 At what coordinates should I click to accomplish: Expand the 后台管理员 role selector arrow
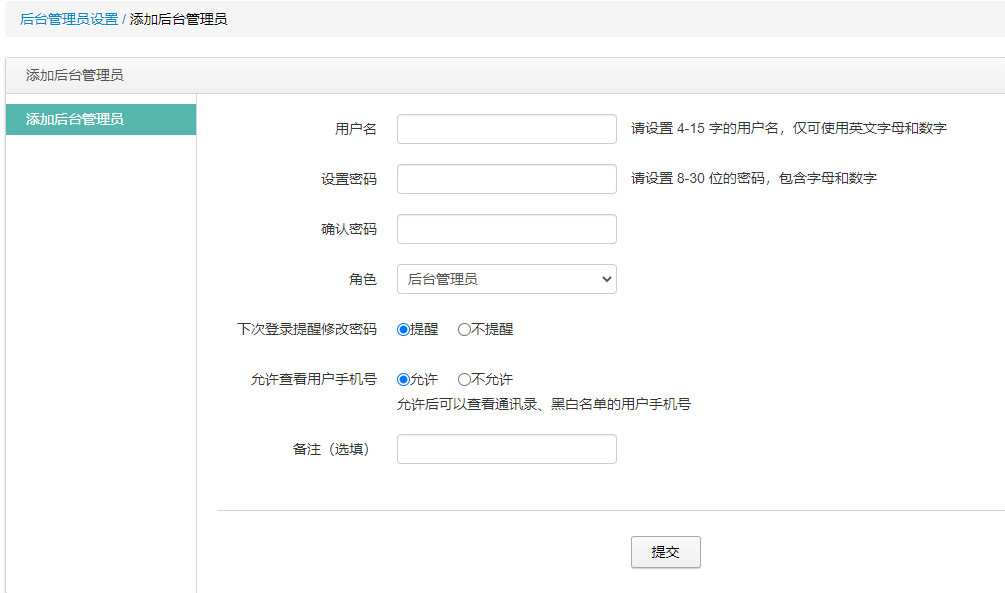point(606,279)
